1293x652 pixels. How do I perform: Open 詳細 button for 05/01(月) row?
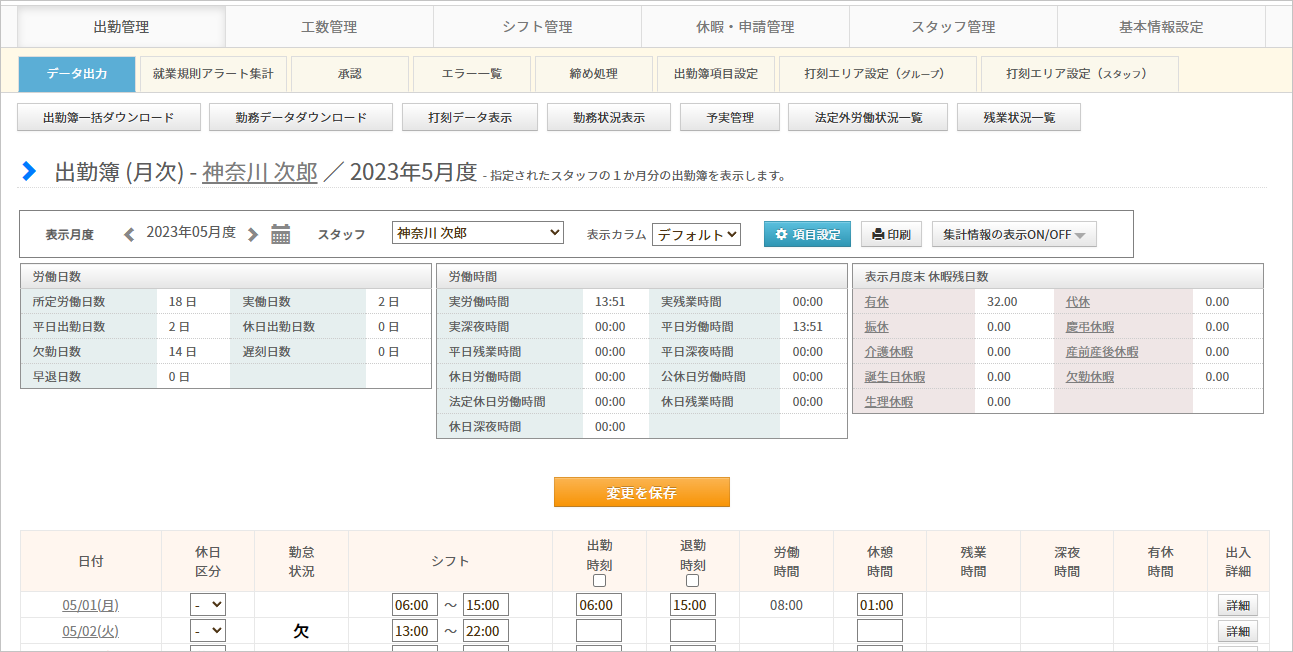pos(1237,605)
